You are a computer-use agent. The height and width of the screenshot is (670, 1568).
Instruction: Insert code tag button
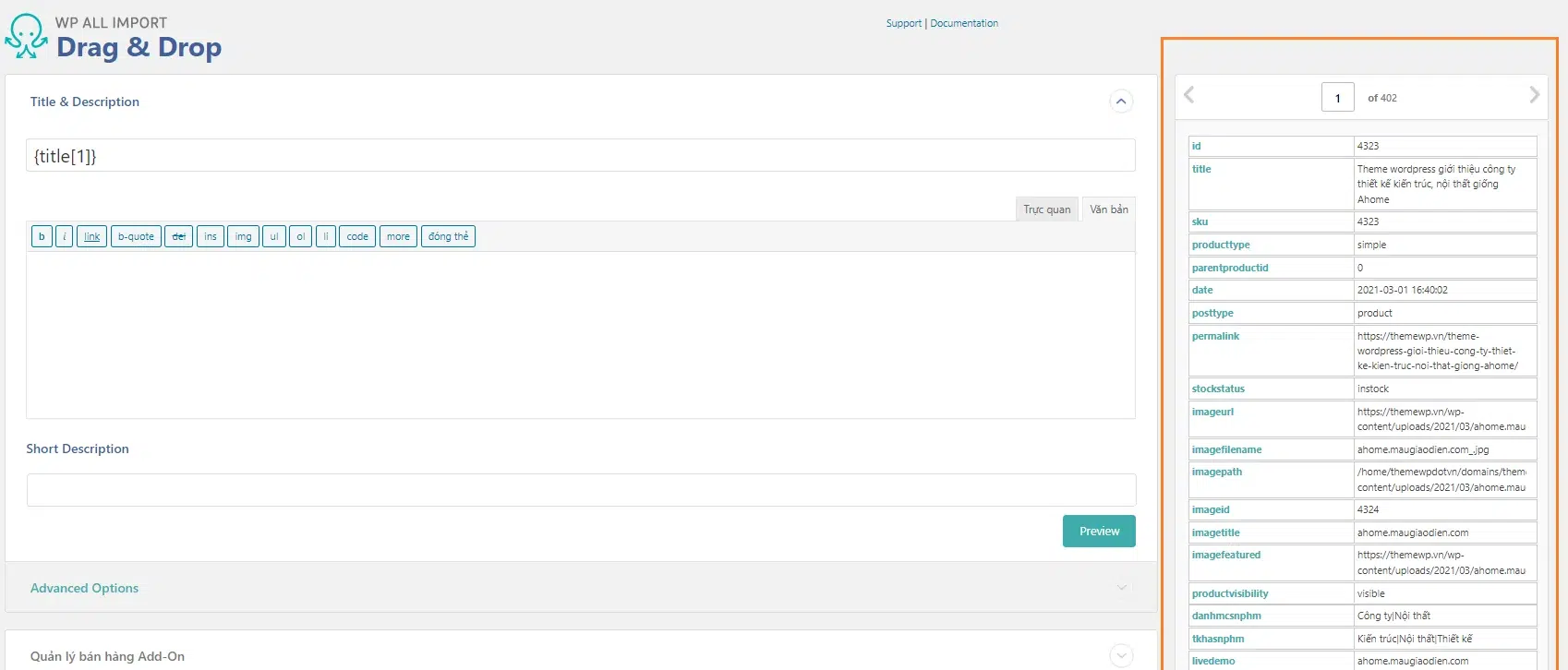[x=357, y=236]
